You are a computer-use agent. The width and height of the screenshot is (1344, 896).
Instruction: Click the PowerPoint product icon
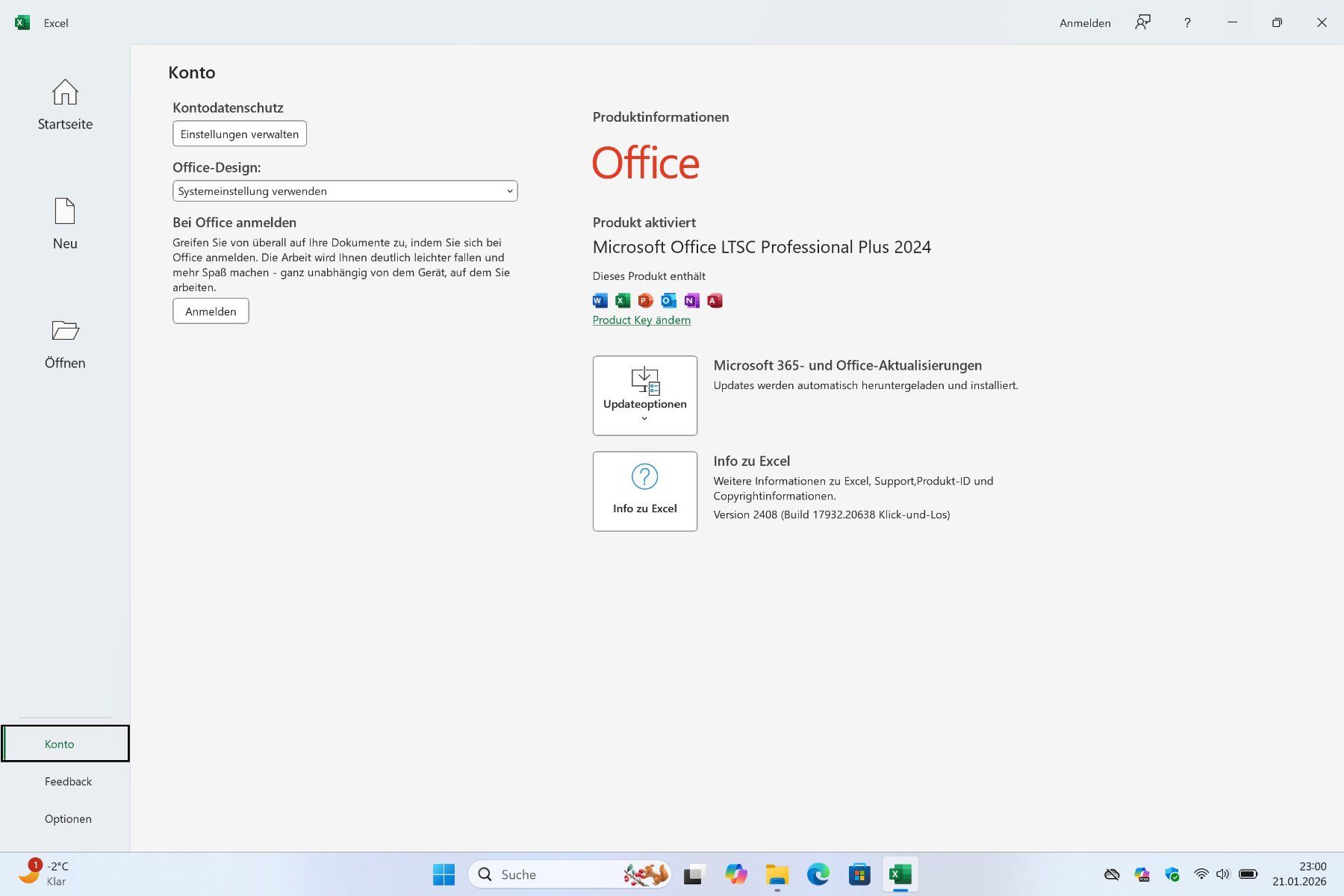pos(646,300)
